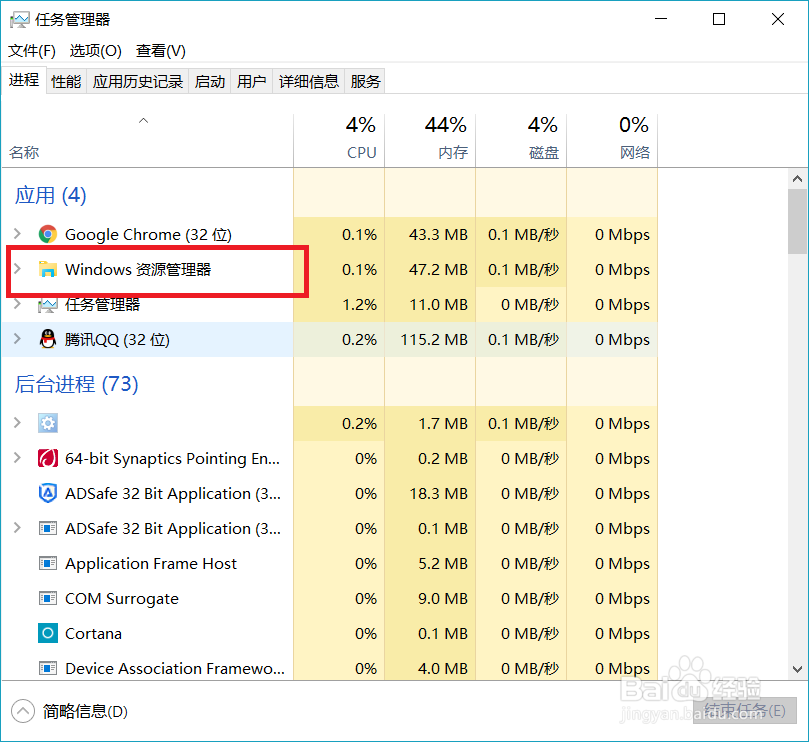Sort by the 网络 column header

click(612, 140)
